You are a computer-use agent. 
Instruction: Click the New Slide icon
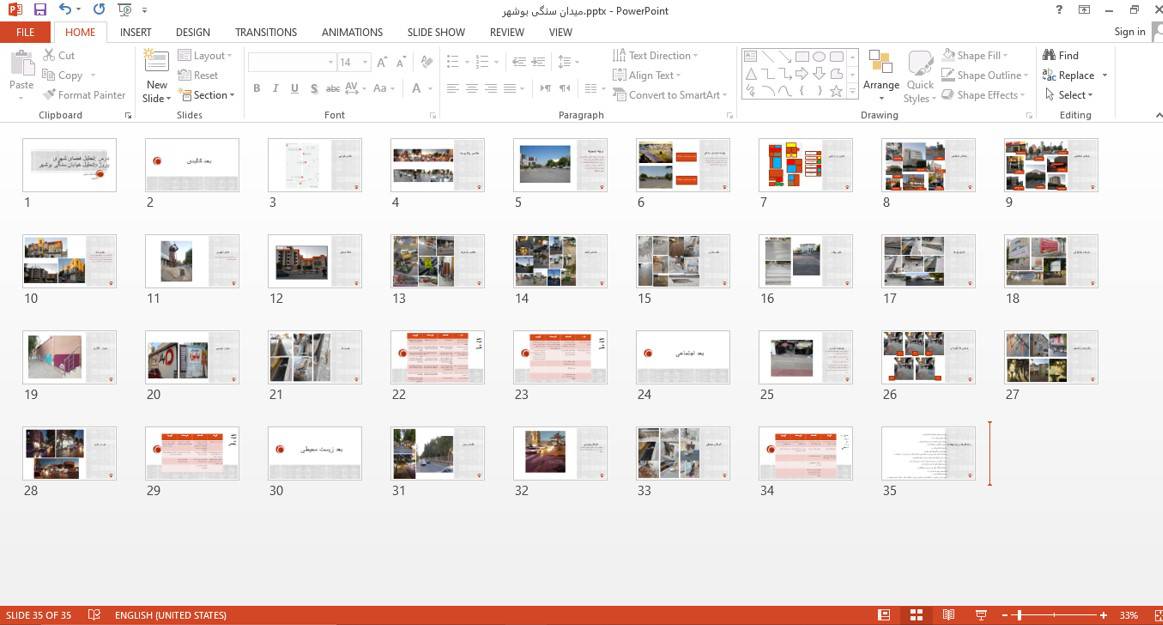157,63
